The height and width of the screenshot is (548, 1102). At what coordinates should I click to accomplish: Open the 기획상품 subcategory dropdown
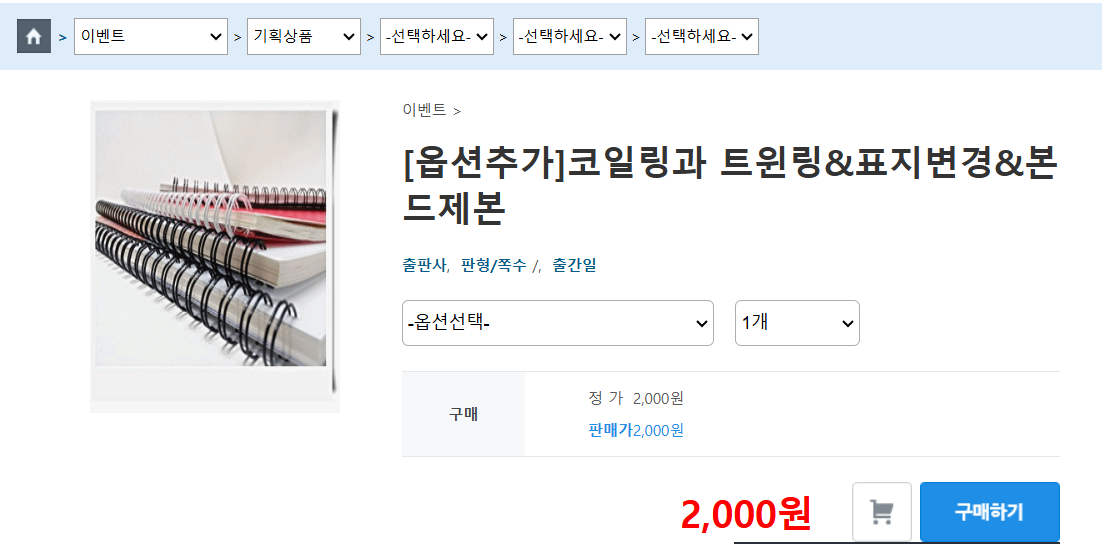click(304, 37)
